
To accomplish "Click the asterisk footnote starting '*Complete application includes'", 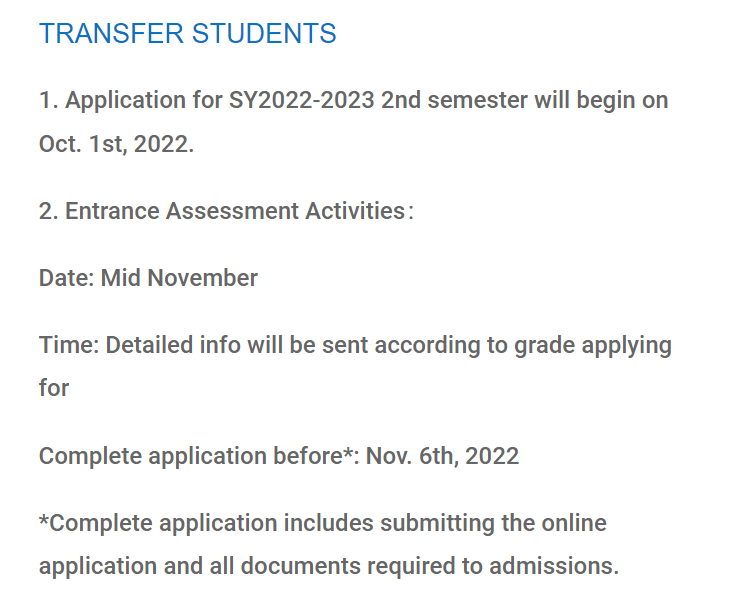I will (x=329, y=545).
